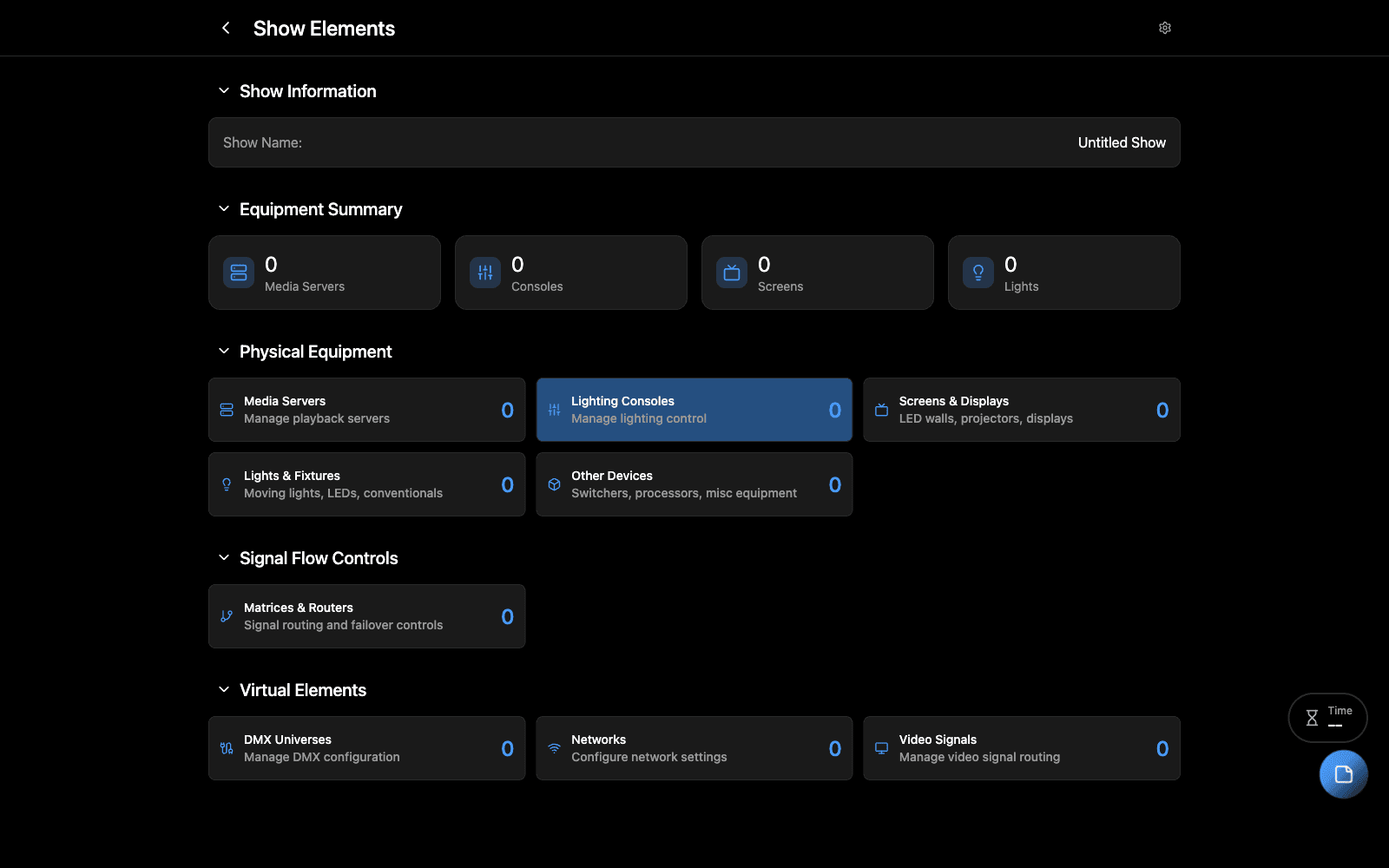Open the blue notes floating button
Viewport: 1389px width, 868px height.
tap(1343, 774)
